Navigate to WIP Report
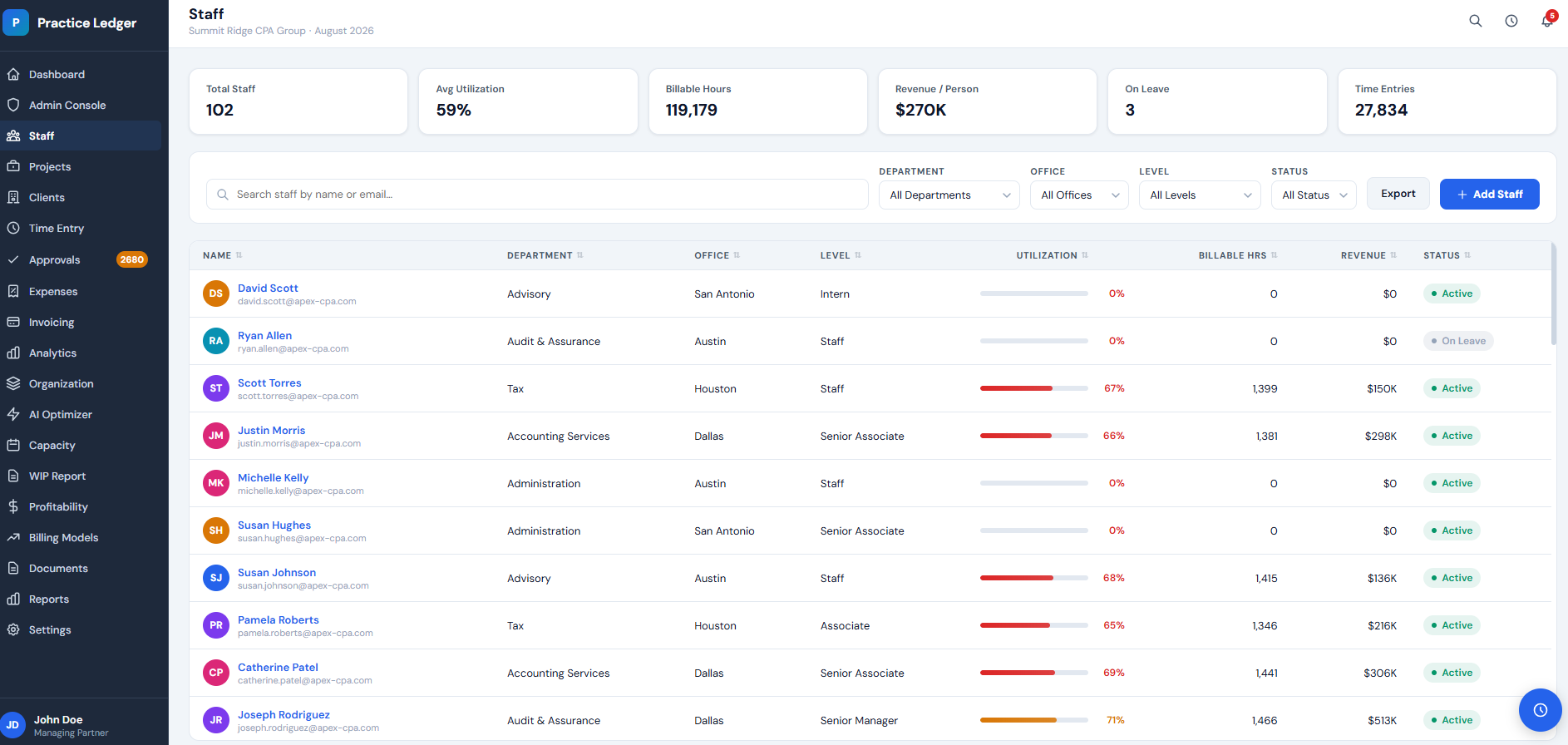Viewport: 1568px width, 745px height. tap(81, 476)
